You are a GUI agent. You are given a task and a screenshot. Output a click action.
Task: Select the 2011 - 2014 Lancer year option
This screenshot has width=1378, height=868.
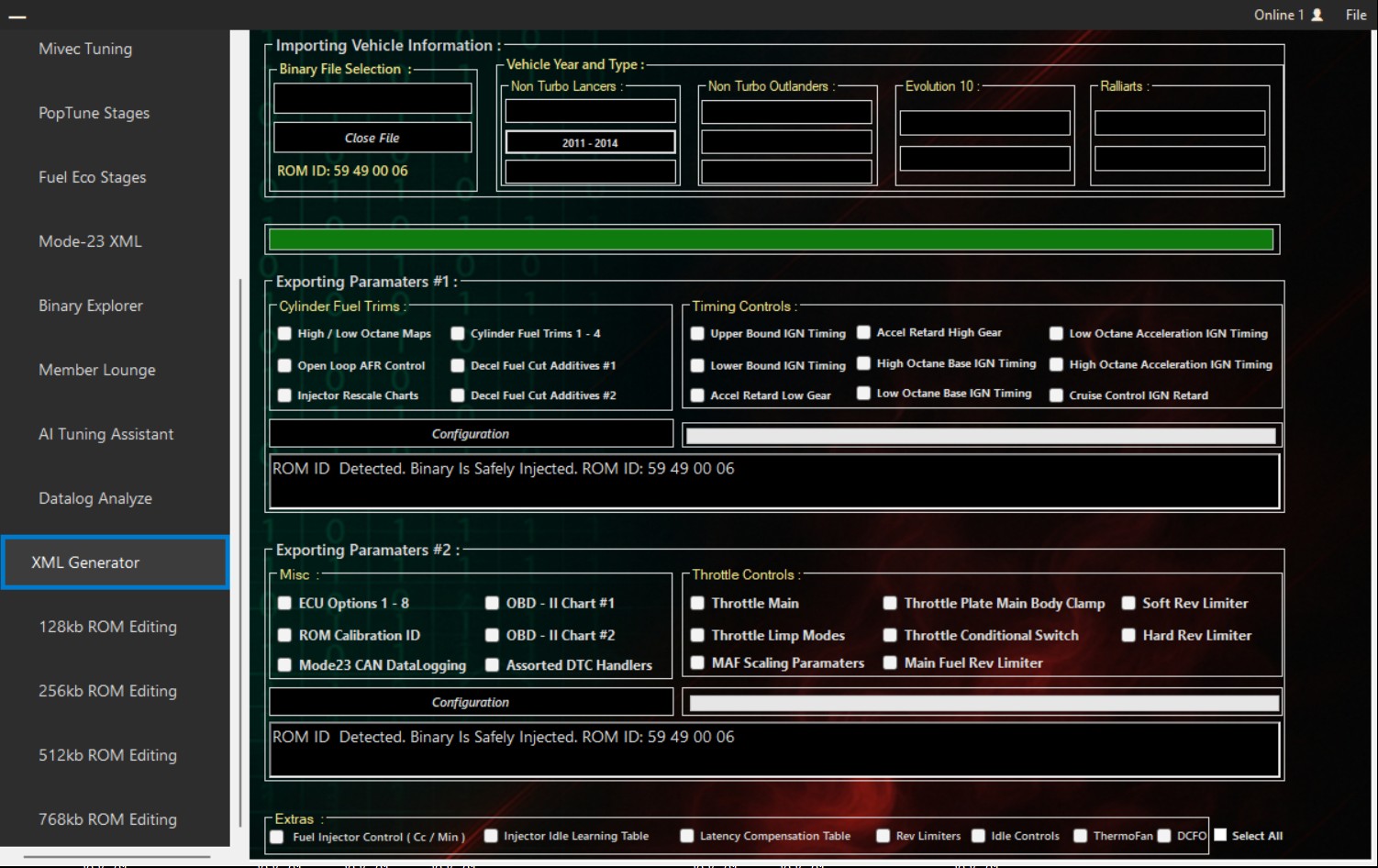pyautogui.click(x=590, y=142)
